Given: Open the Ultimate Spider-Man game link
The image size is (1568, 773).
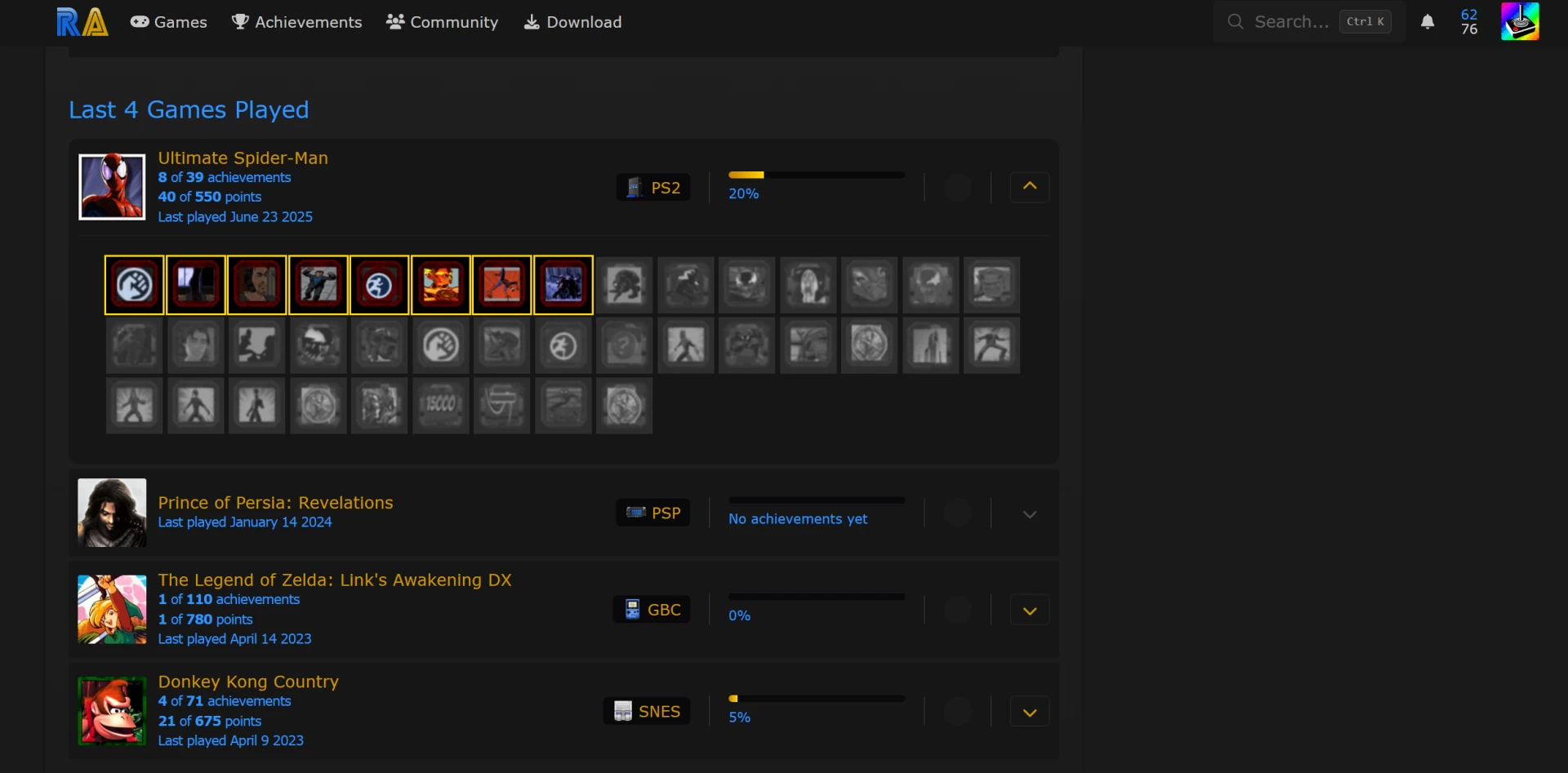Looking at the screenshot, I should point(243,158).
